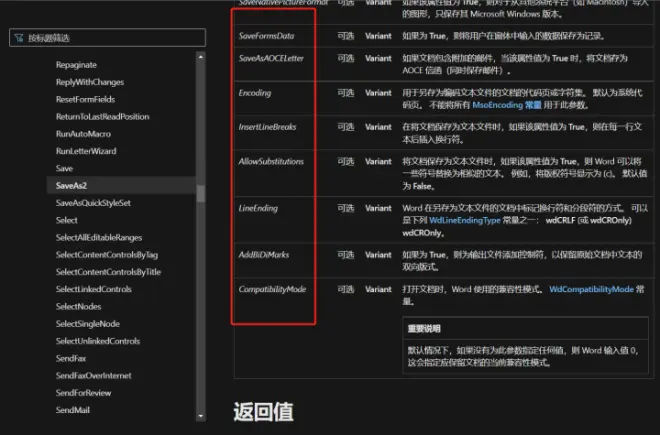Open SendFaxOverInternet entry
The height and width of the screenshot is (435, 660).
coord(93,376)
